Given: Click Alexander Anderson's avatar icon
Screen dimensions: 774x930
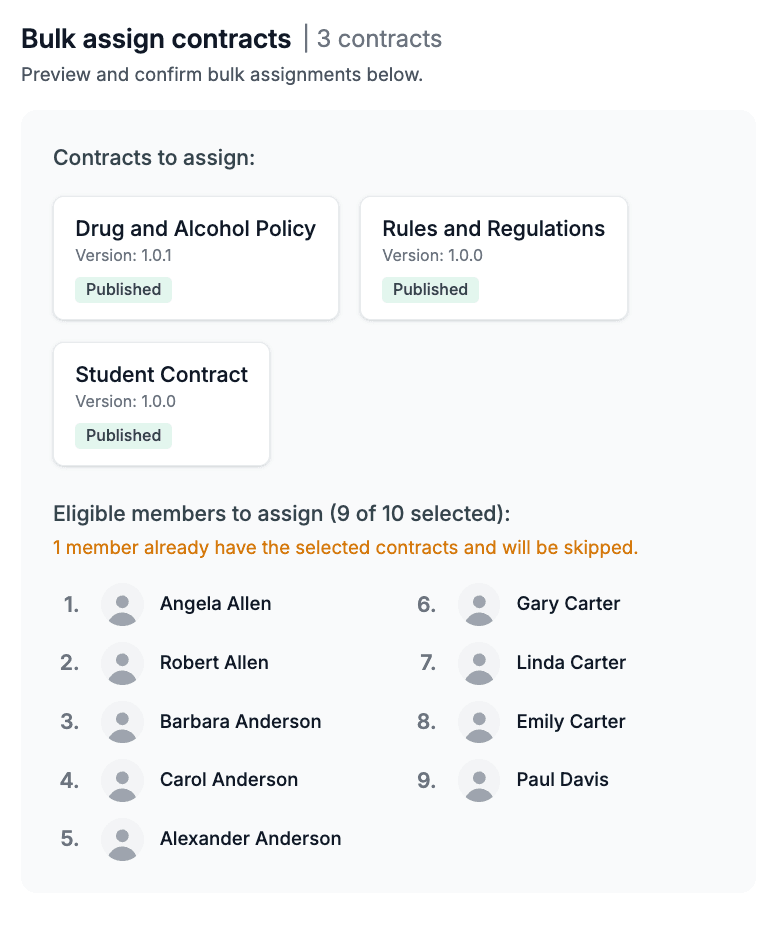Looking at the screenshot, I should pyautogui.click(x=122, y=839).
